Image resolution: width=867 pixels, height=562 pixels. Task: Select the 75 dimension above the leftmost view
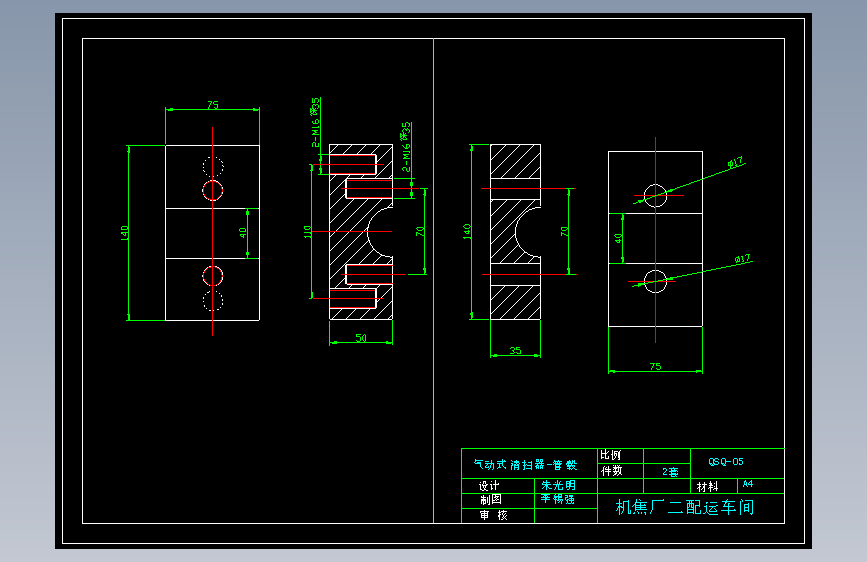pos(213,105)
